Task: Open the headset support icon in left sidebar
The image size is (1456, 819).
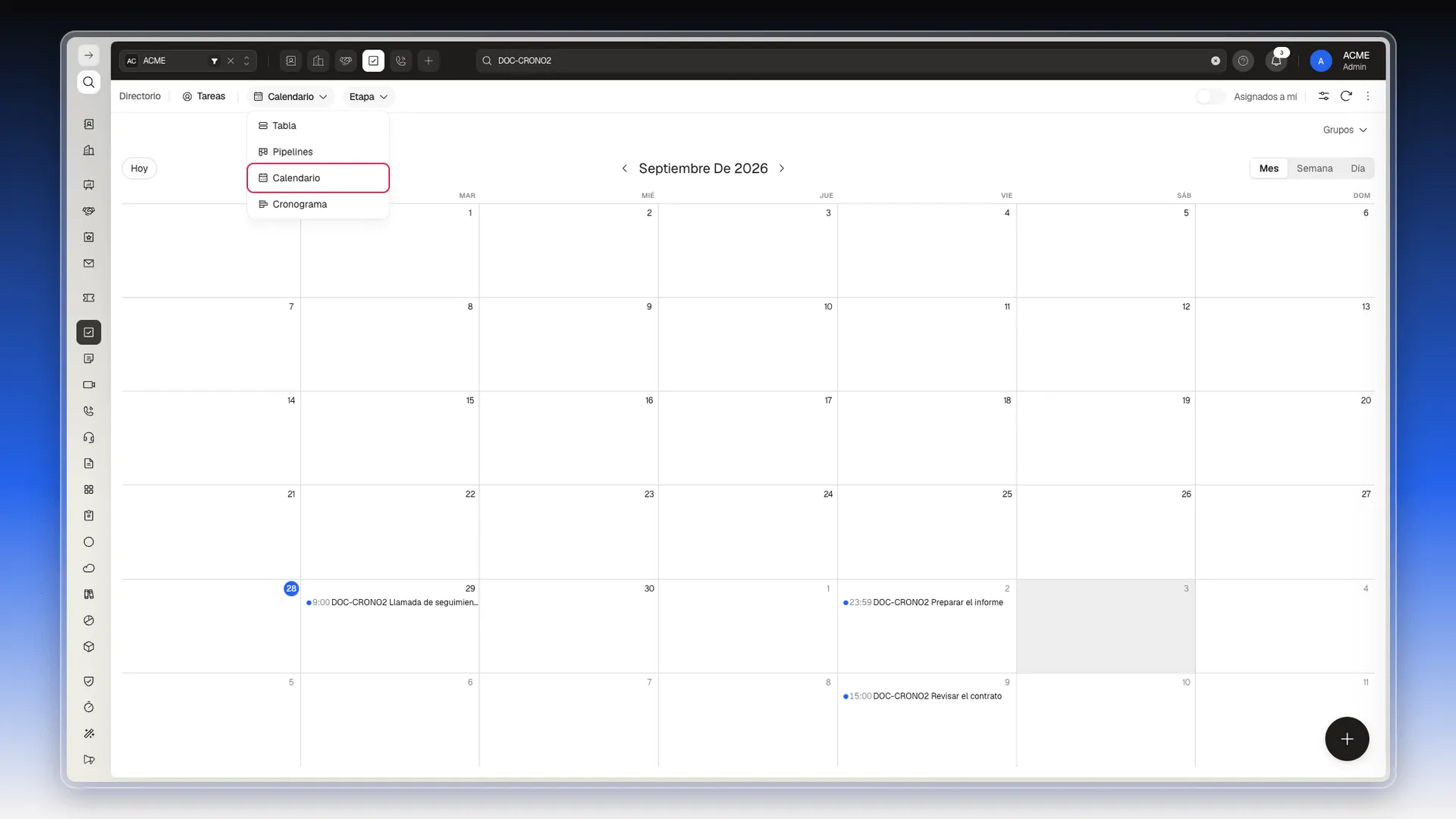Action: 89,438
